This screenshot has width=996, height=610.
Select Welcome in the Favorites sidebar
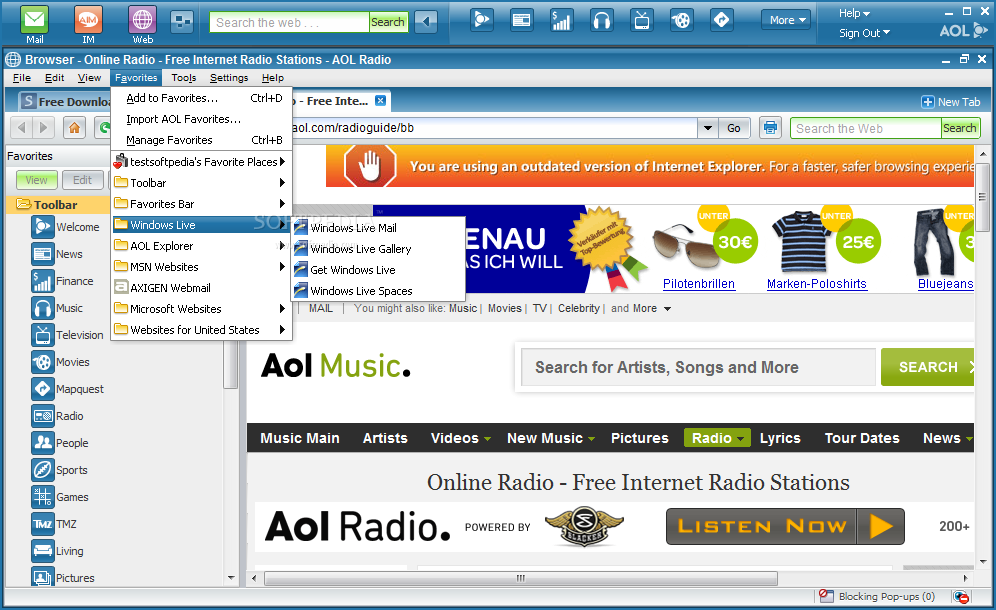point(66,227)
